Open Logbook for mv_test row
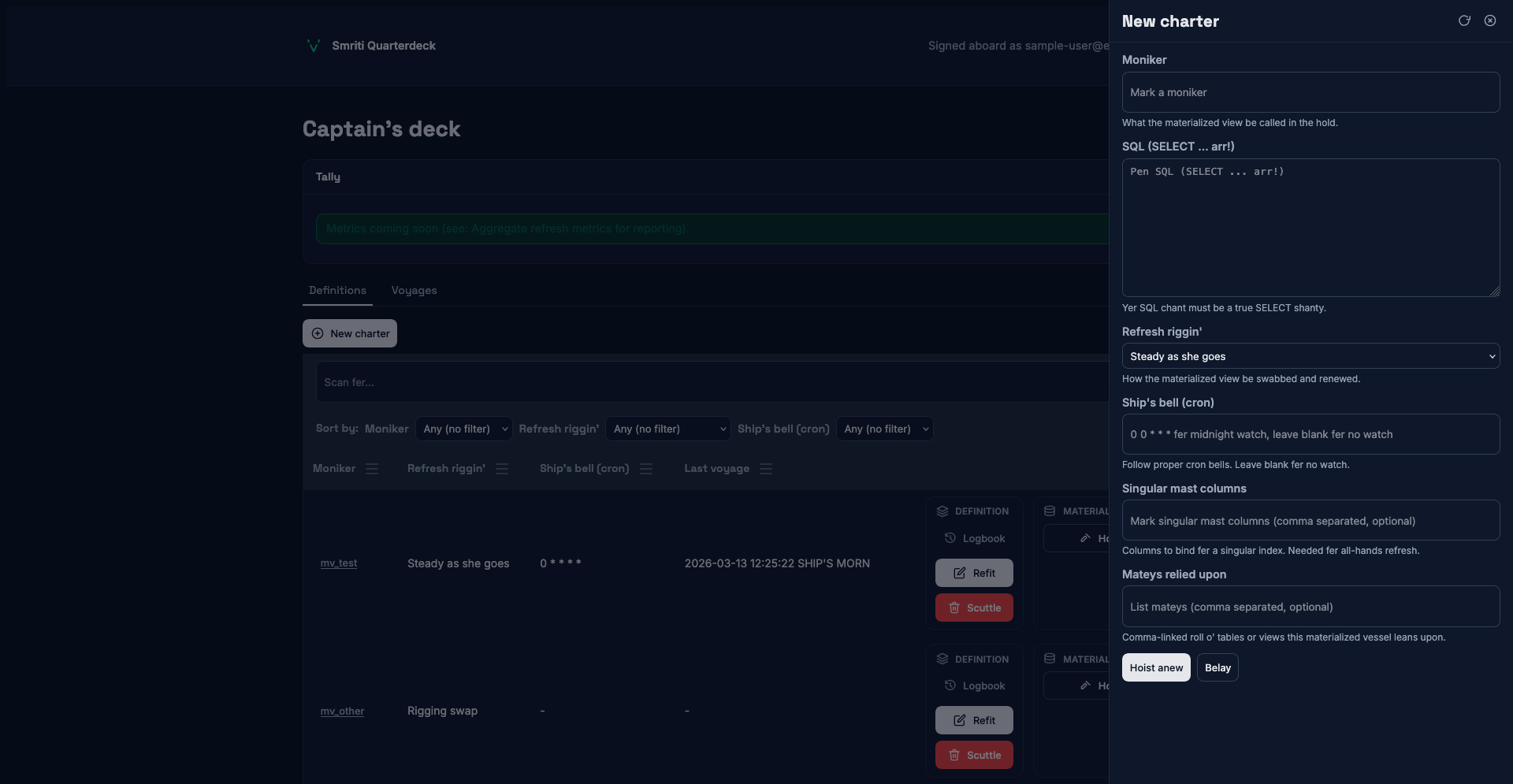Image resolution: width=1513 pixels, height=784 pixels. coord(974,538)
